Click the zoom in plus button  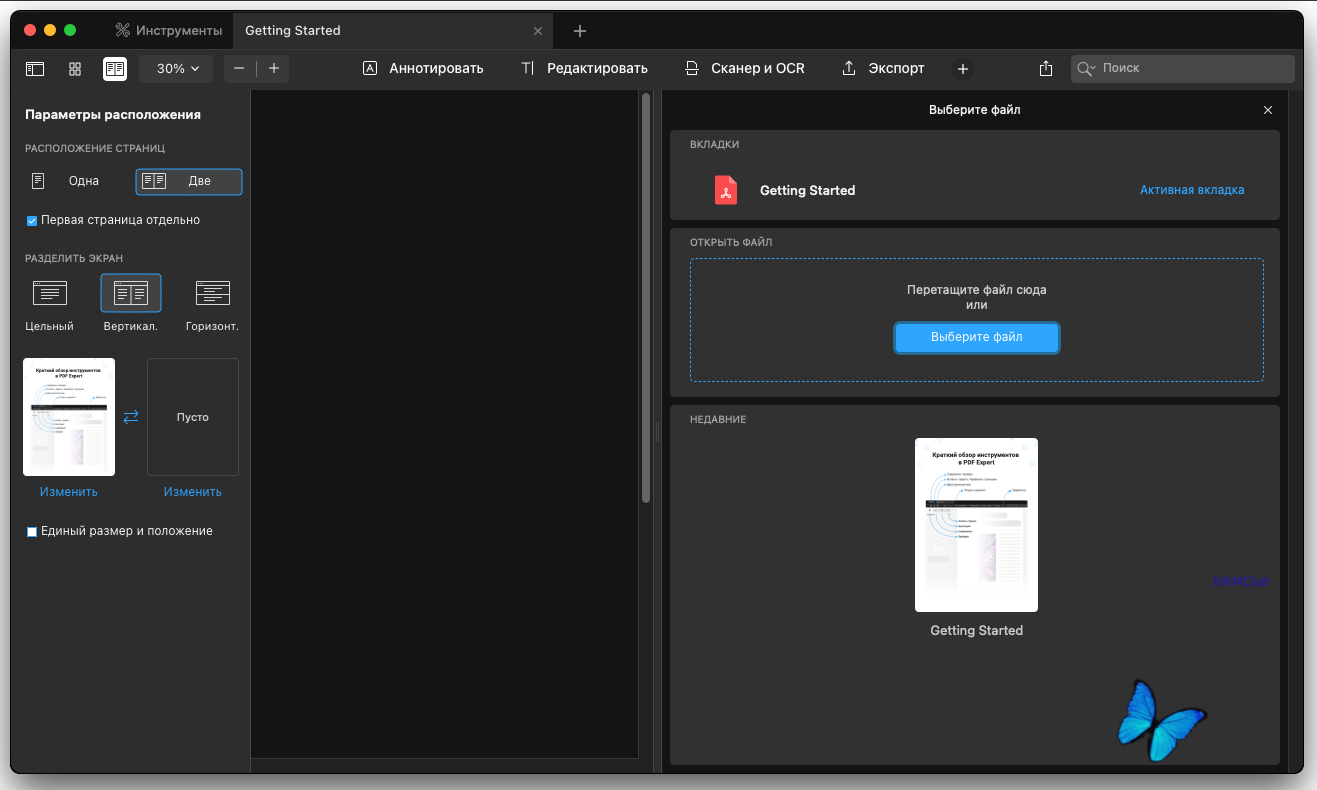[x=274, y=69]
